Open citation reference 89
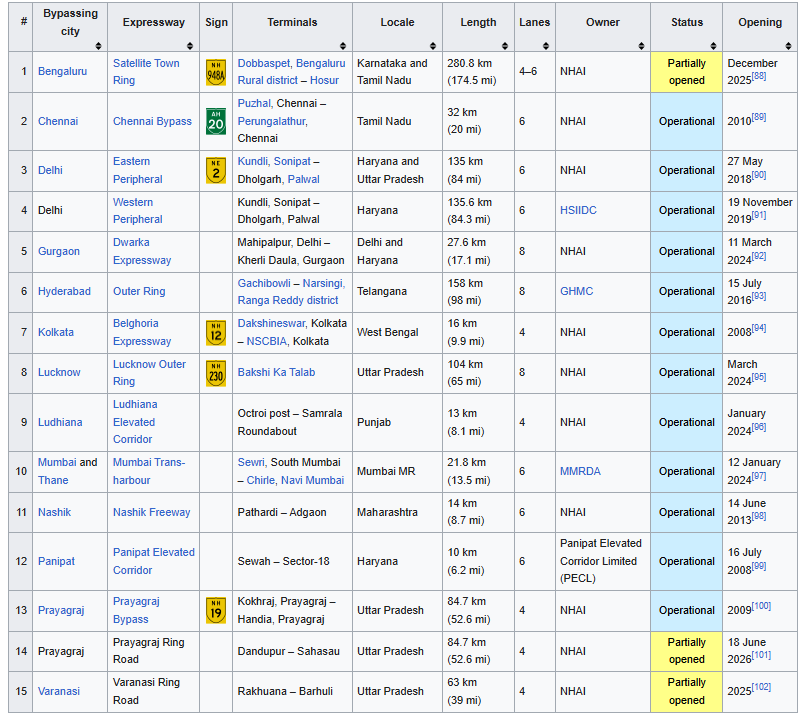 (x=759, y=117)
